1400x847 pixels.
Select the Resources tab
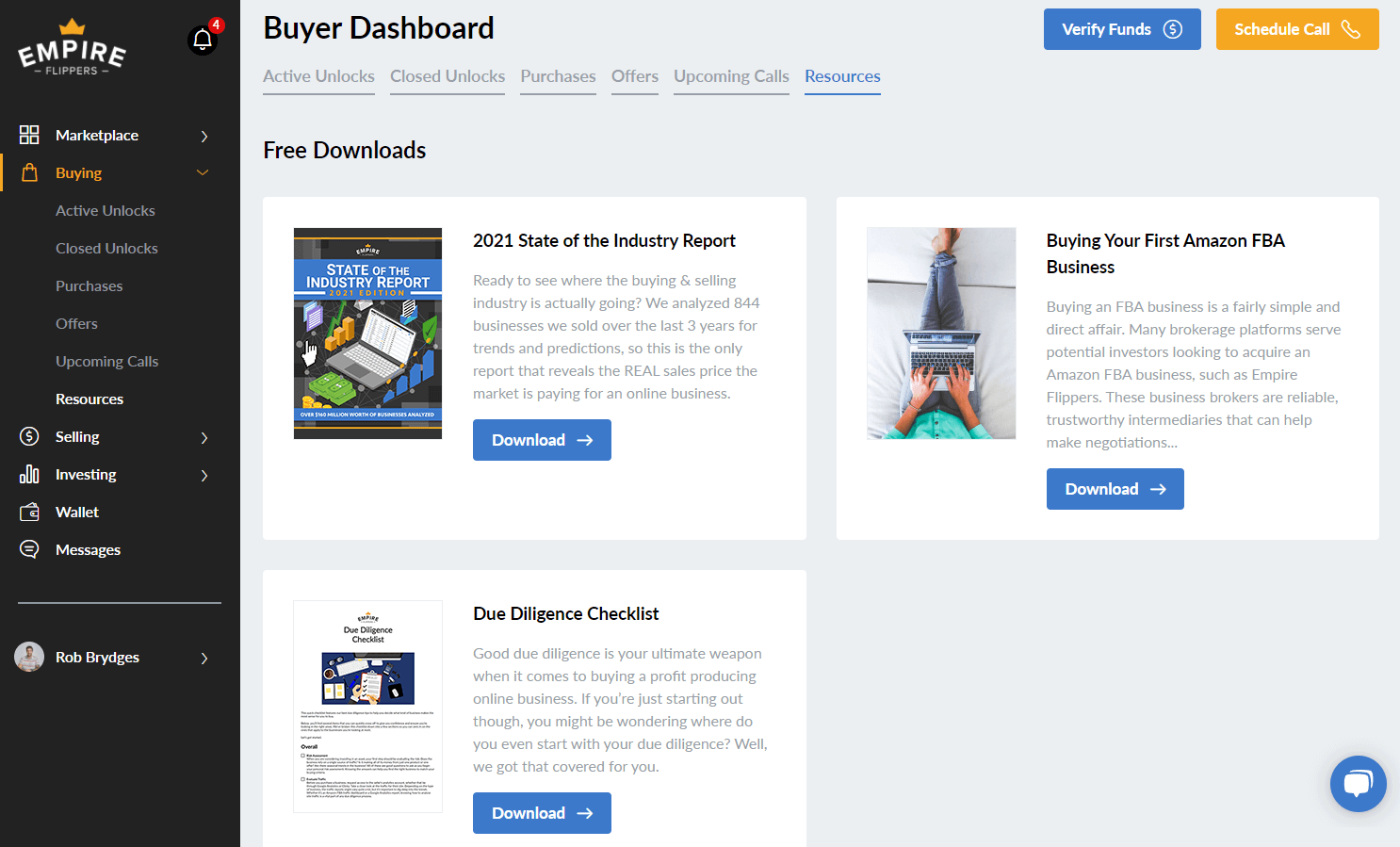tap(842, 76)
